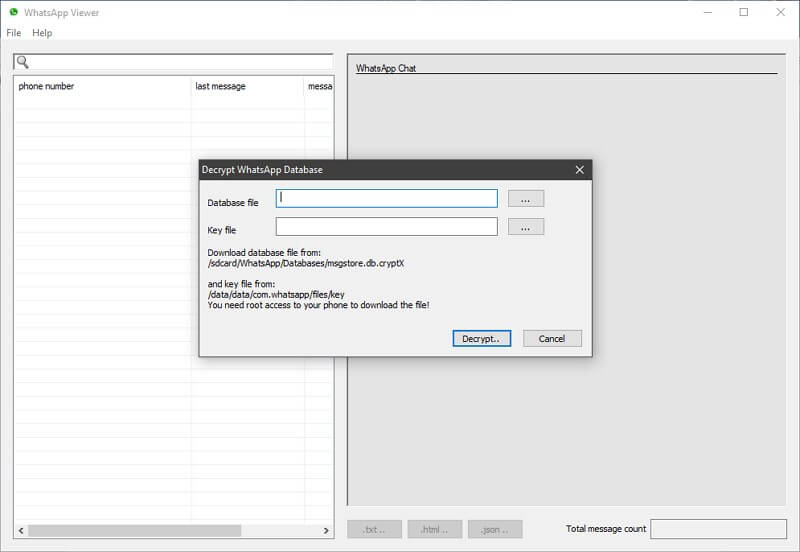800x552 pixels.
Task: Open the Help menu
Action: [x=42, y=33]
